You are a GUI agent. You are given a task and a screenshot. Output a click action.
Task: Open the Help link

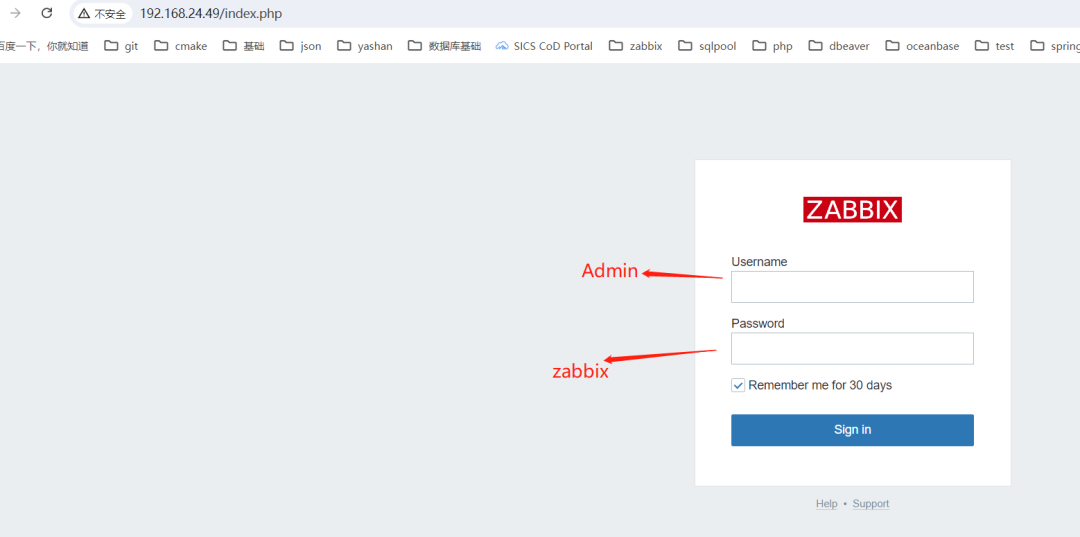(826, 504)
